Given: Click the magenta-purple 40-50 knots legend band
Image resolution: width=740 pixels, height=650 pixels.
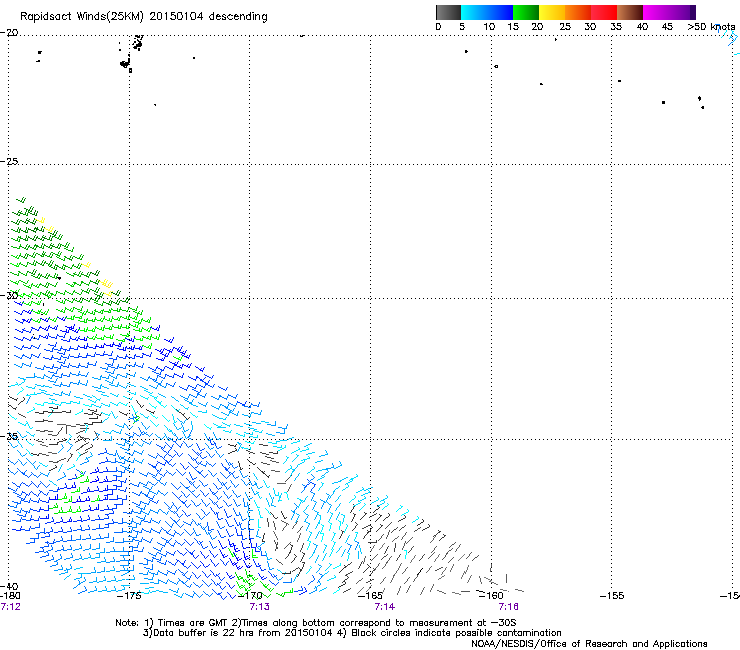Looking at the screenshot, I should (669, 12).
